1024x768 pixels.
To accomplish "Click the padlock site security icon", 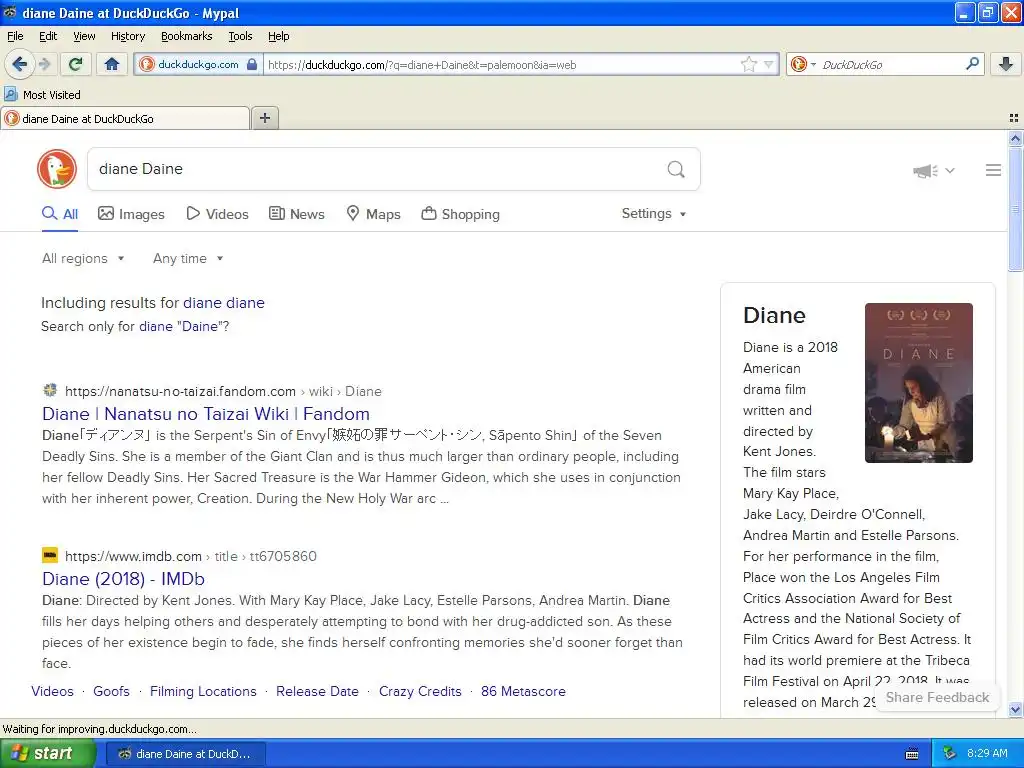I will tap(252, 64).
